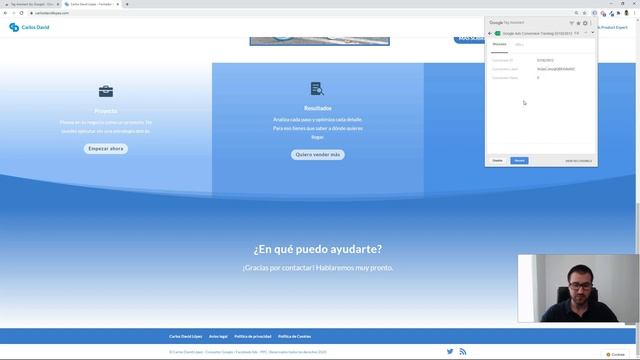
Task: Open the Política de privacidad footer link
Action: 253,337
